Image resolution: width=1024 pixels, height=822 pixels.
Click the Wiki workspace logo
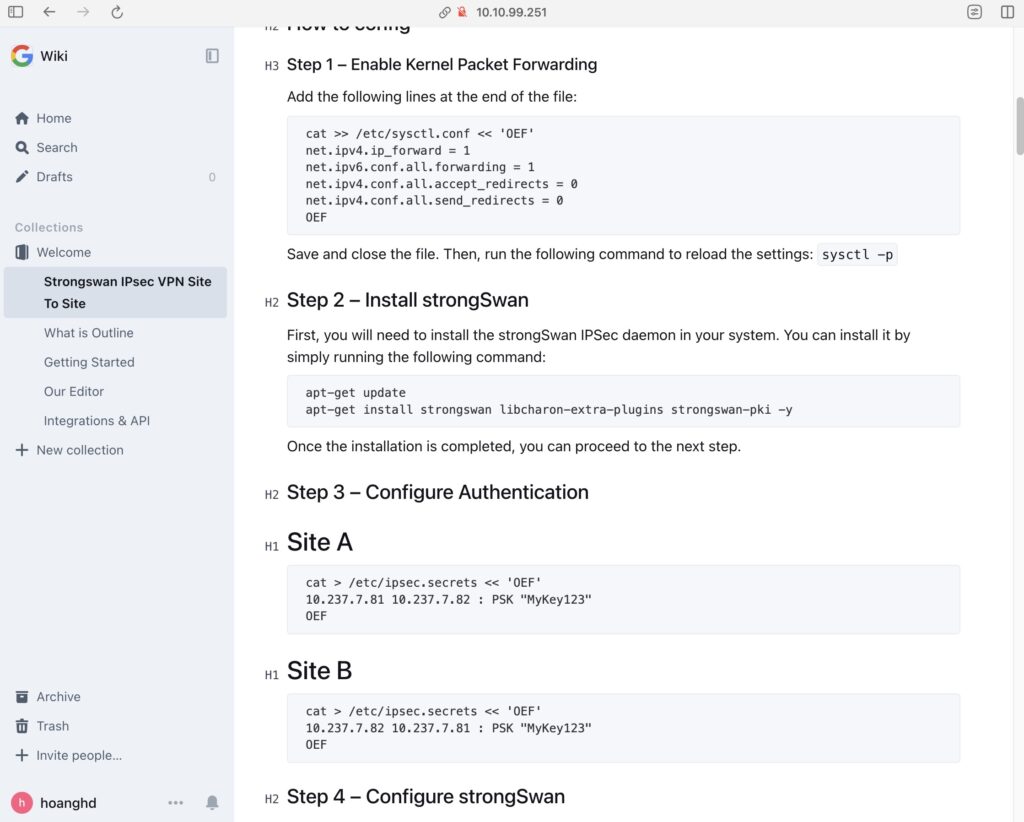(x=22, y=55)
